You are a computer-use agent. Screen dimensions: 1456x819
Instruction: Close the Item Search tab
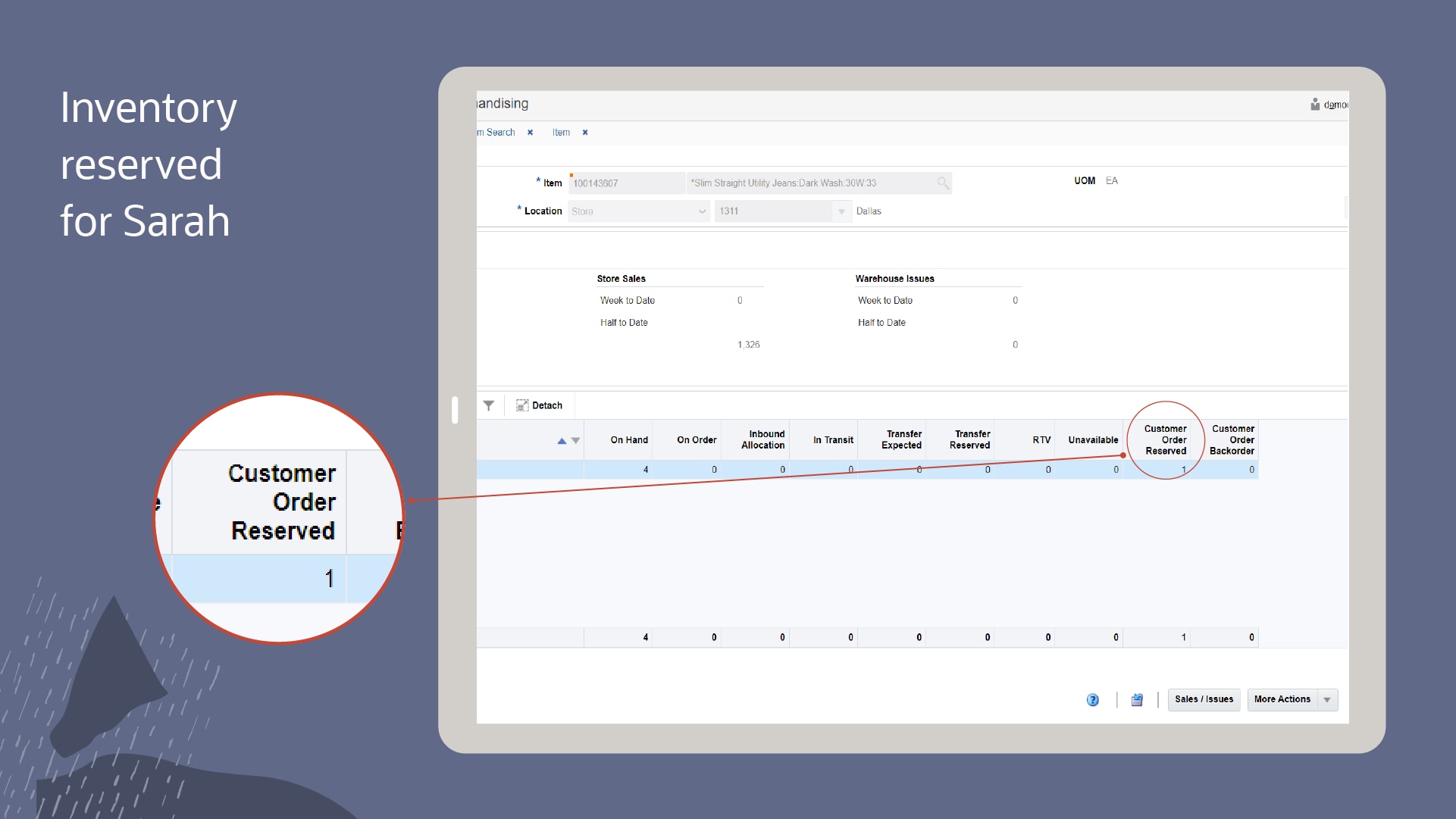531,133
